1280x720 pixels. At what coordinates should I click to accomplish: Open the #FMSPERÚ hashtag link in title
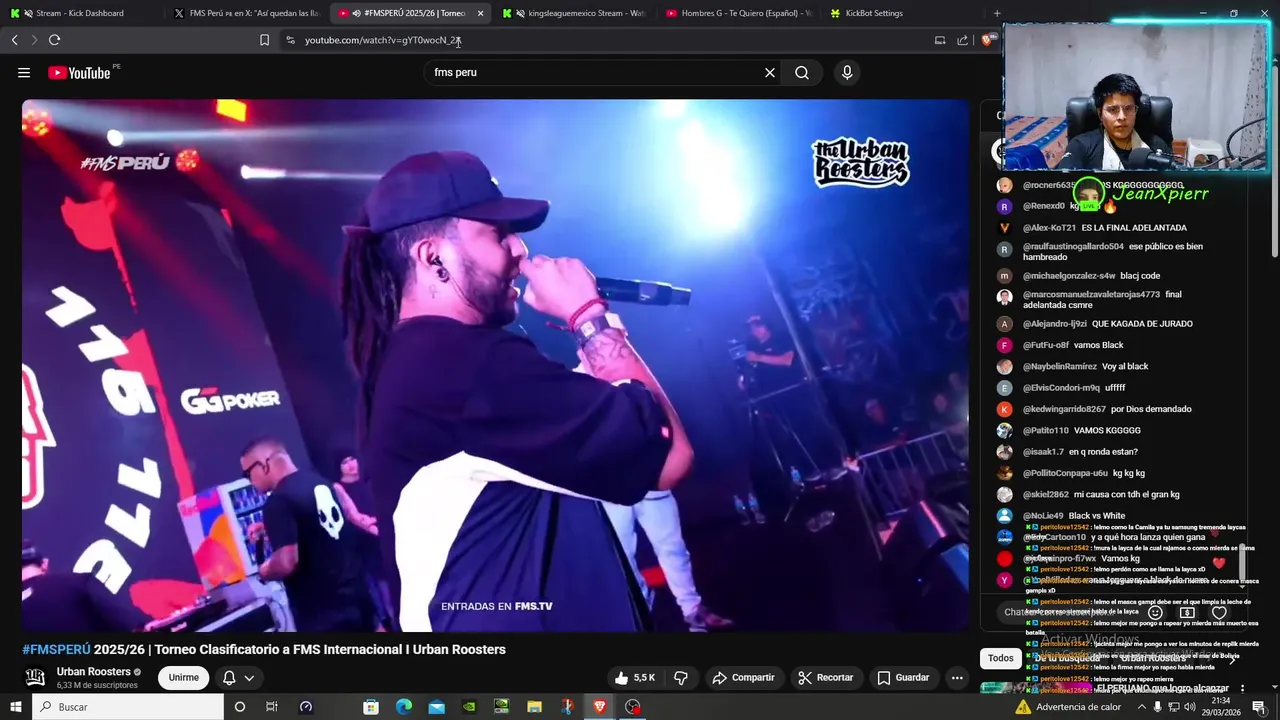(56, 649)
